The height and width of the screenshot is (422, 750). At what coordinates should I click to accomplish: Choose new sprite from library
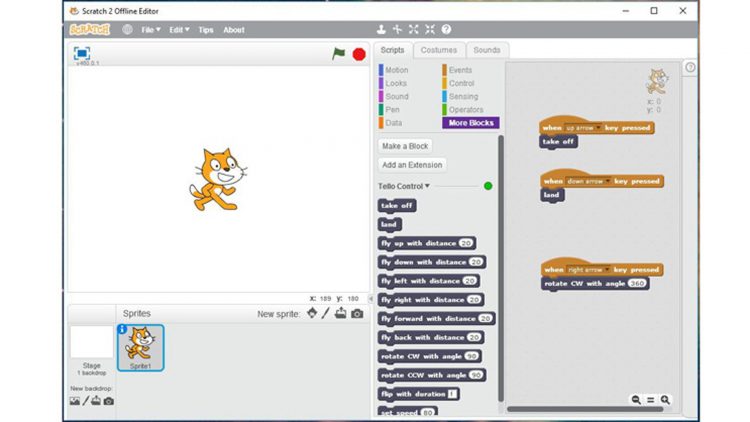coord(312,313)
